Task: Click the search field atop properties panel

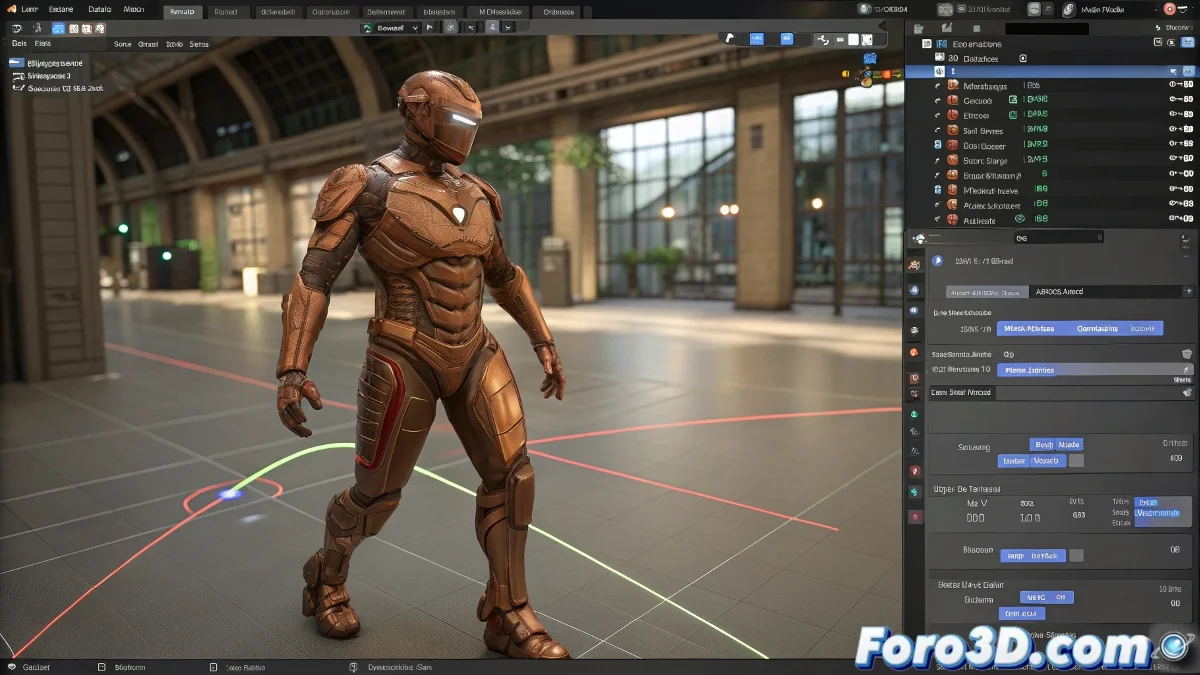Action: coord(1057,238)
